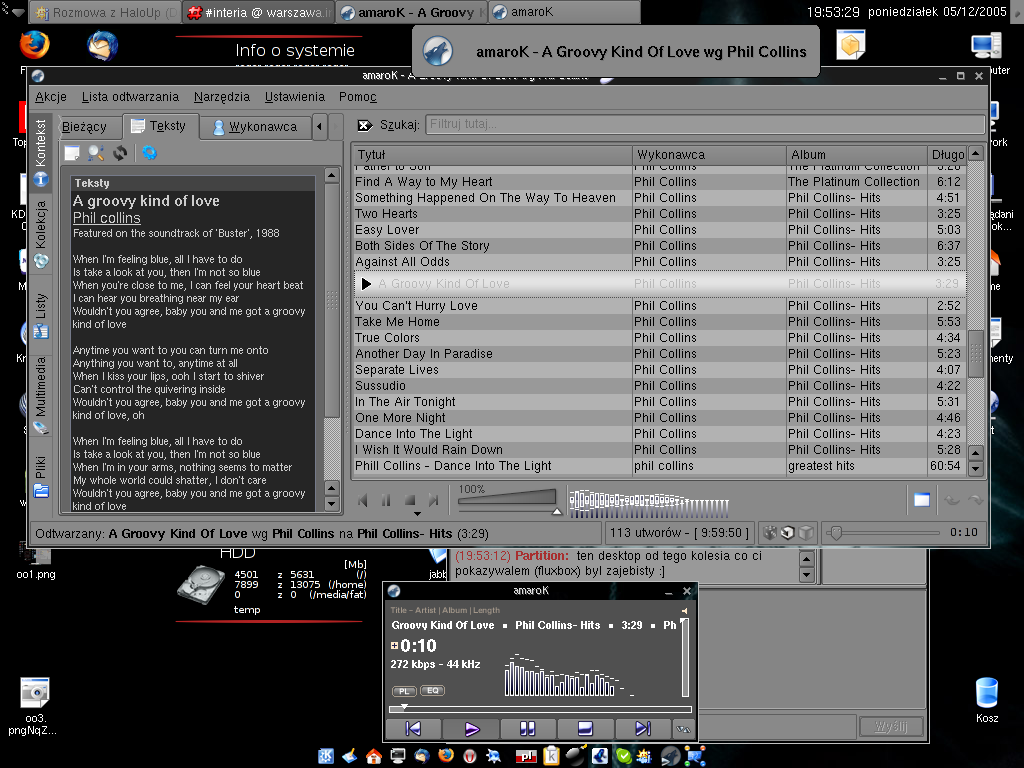This screenshot has width=1024, height=768.
Task: Sort playlist by Wykonawca column header
Action: coord(709,155)
